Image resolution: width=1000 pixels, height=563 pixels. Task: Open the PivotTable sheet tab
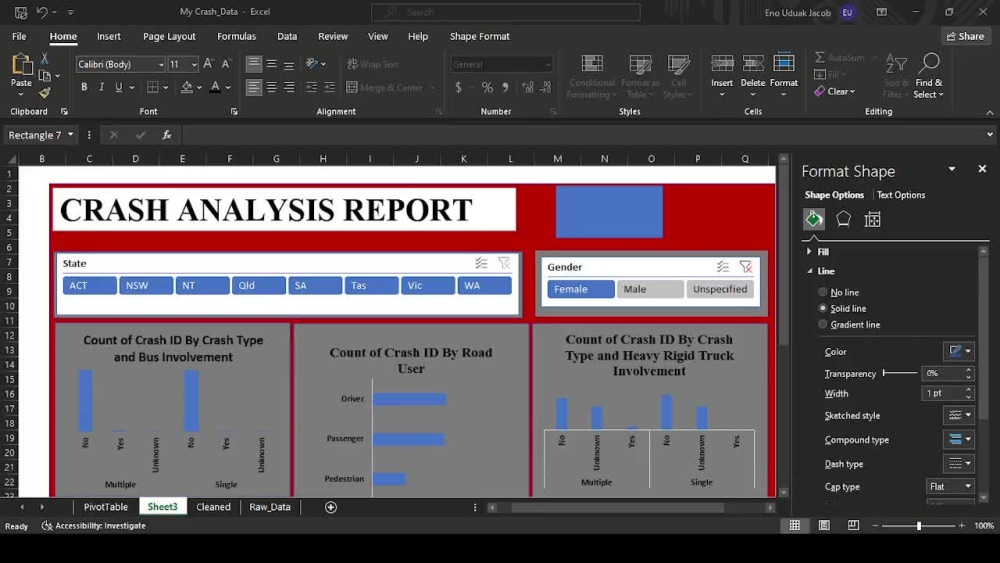point(106,507)
